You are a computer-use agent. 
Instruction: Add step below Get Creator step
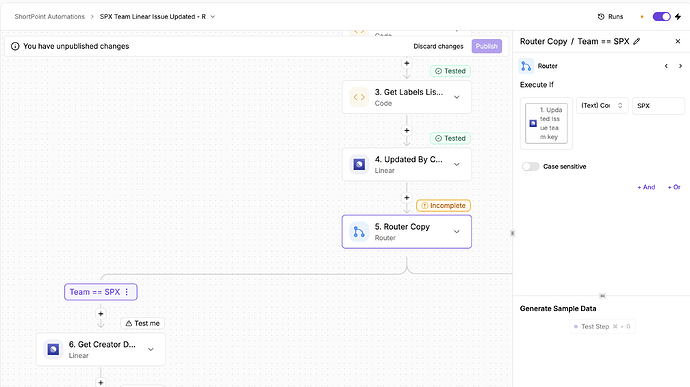101,383
